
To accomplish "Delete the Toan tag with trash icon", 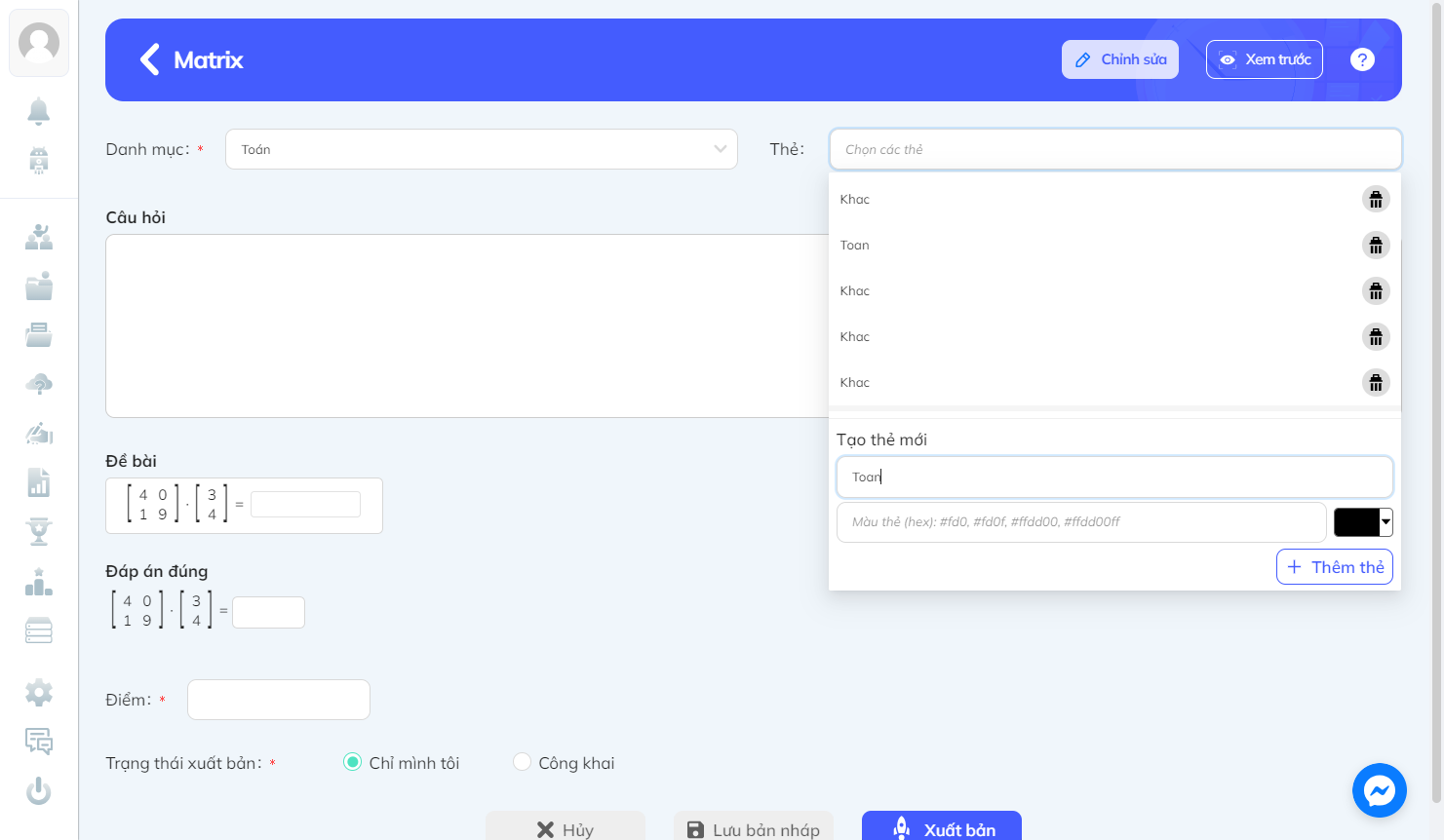I will point(1376,245).
